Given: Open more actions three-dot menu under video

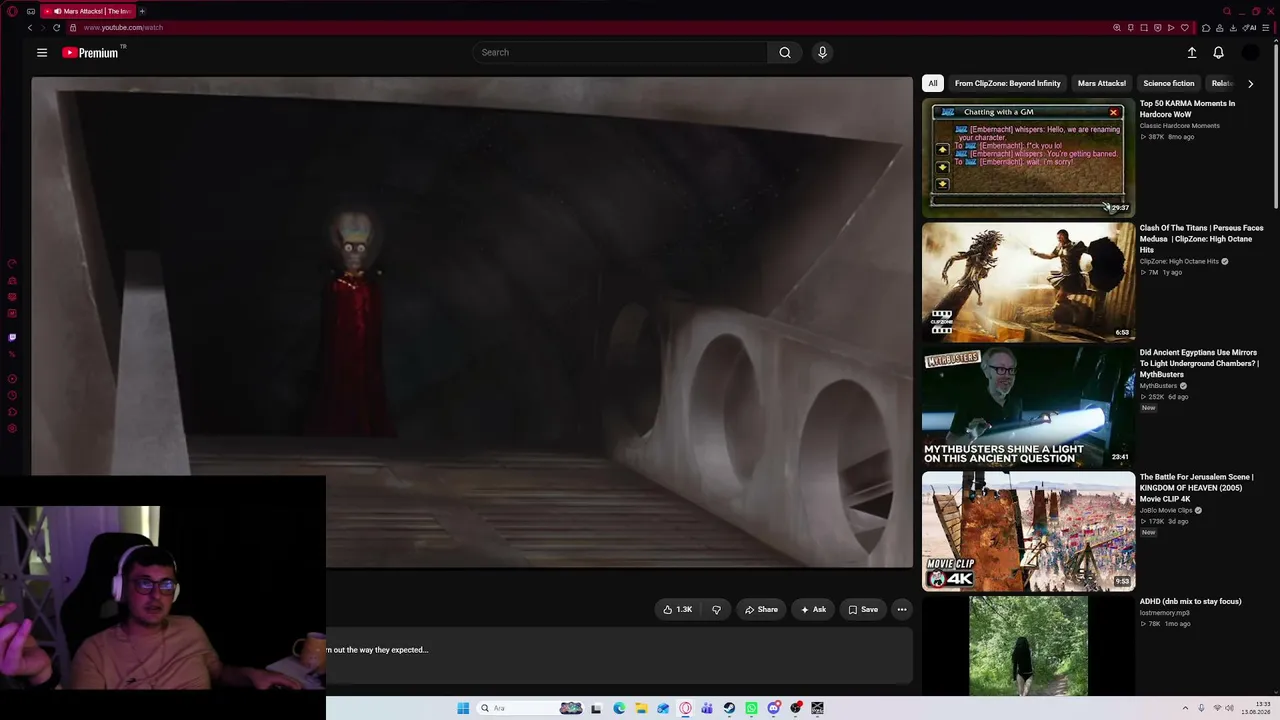Looking at the screenshot, I should [x=902, y=609].
